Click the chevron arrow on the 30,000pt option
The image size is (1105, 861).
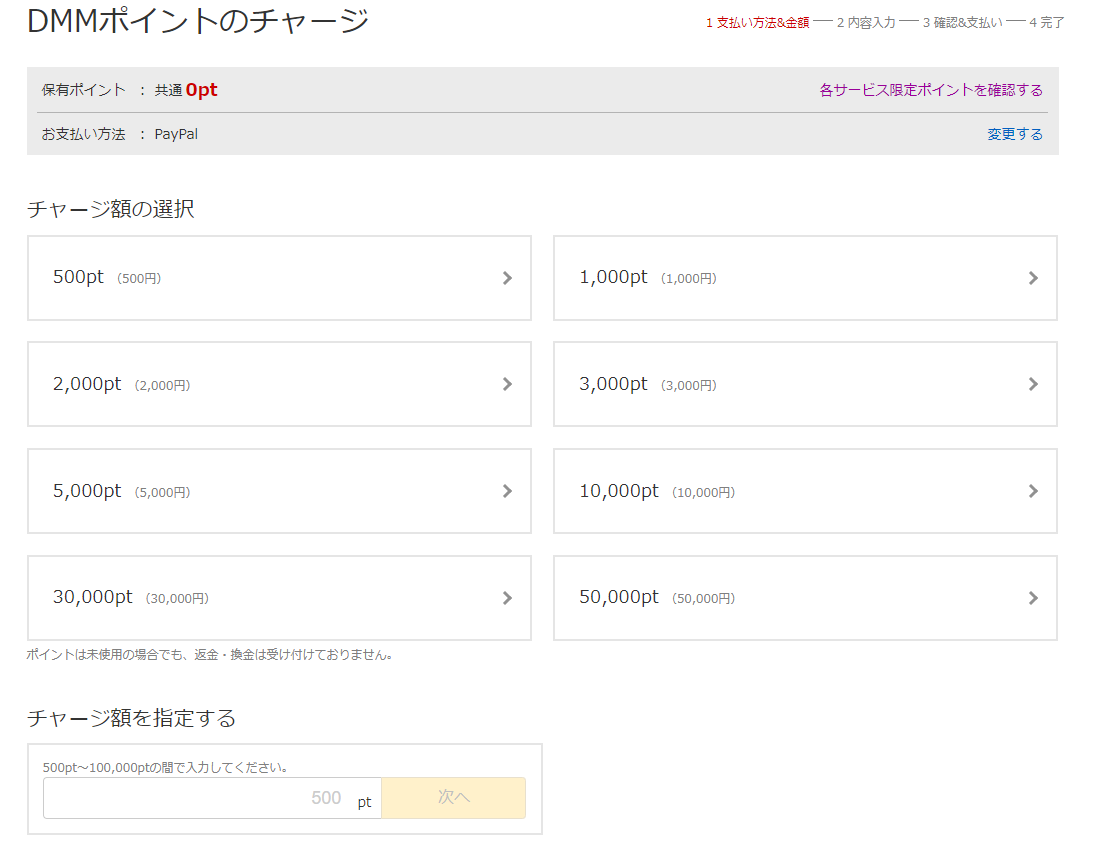(x=507, y=598)
